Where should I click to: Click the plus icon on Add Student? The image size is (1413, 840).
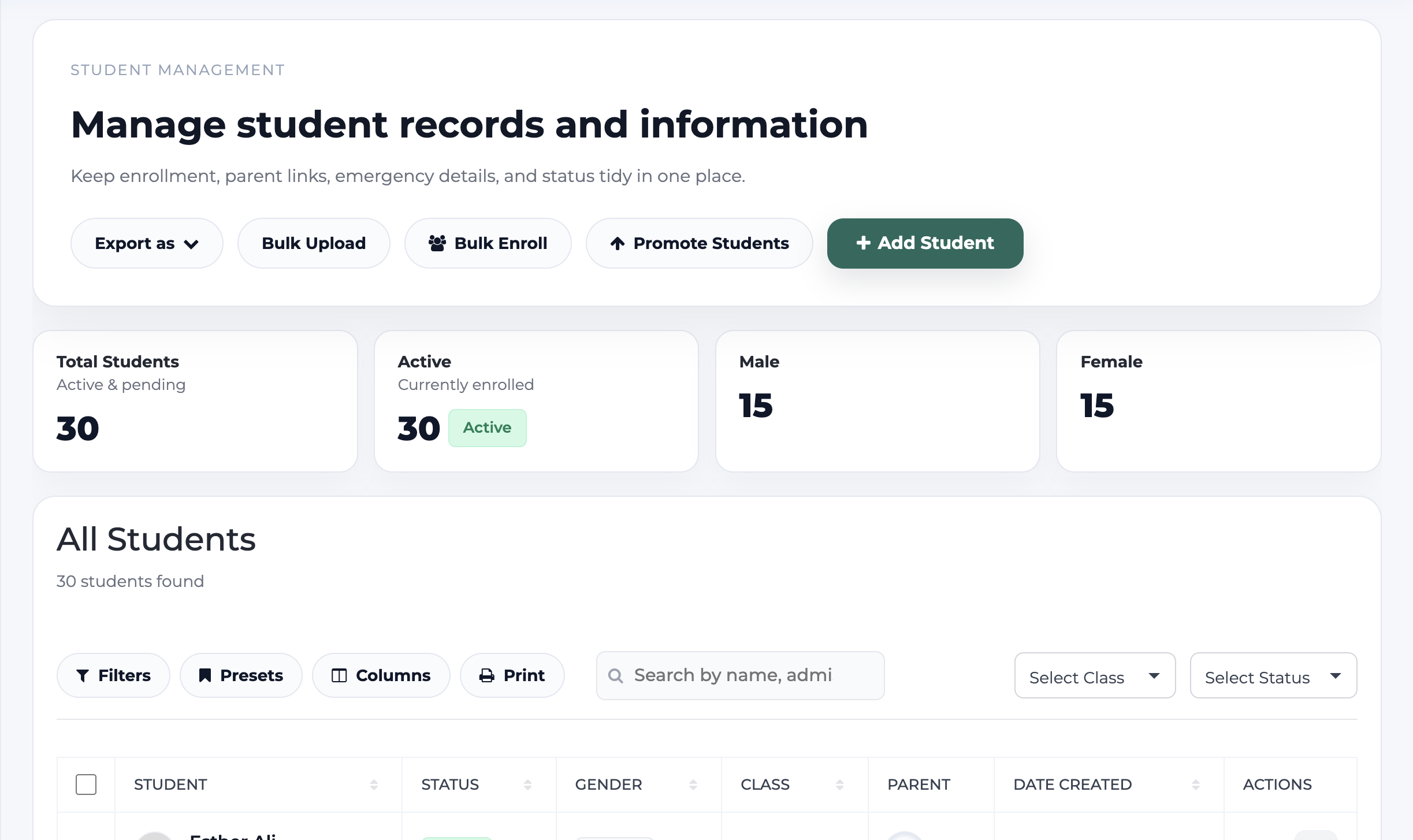click(864, 243)
